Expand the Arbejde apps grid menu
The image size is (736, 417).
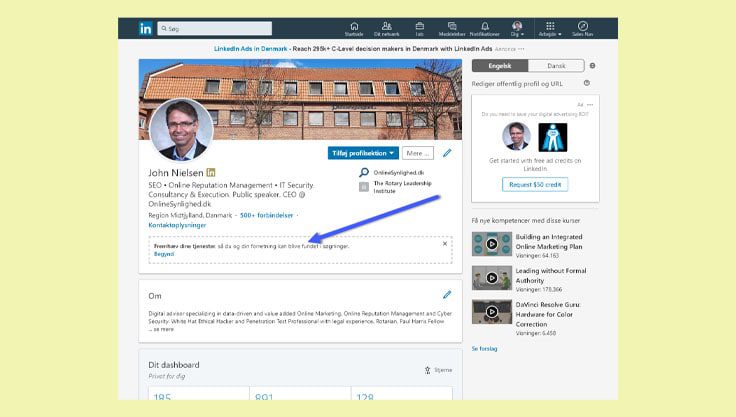(550, 29)
